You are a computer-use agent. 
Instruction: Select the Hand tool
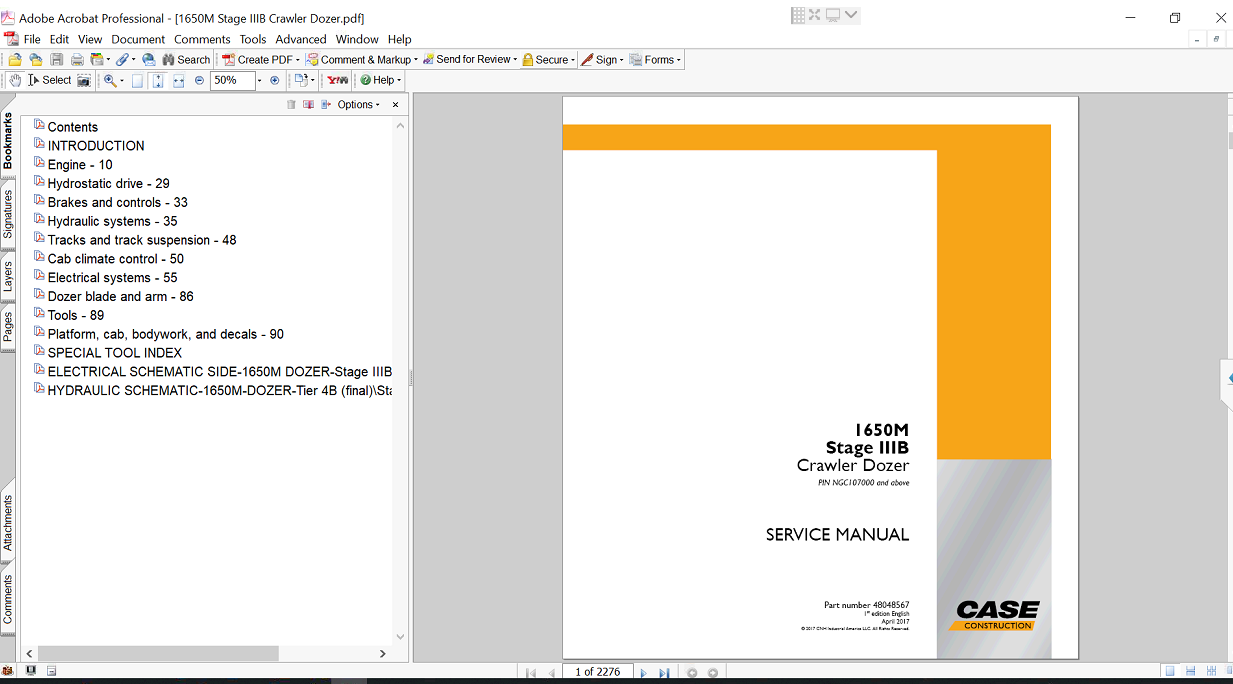click(15, 80)
